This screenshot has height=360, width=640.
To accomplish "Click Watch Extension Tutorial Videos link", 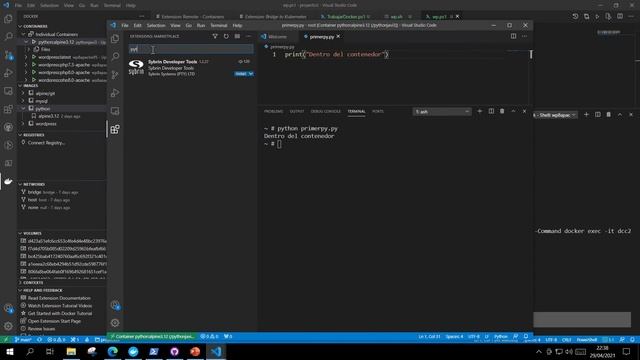I will (60, 306).
